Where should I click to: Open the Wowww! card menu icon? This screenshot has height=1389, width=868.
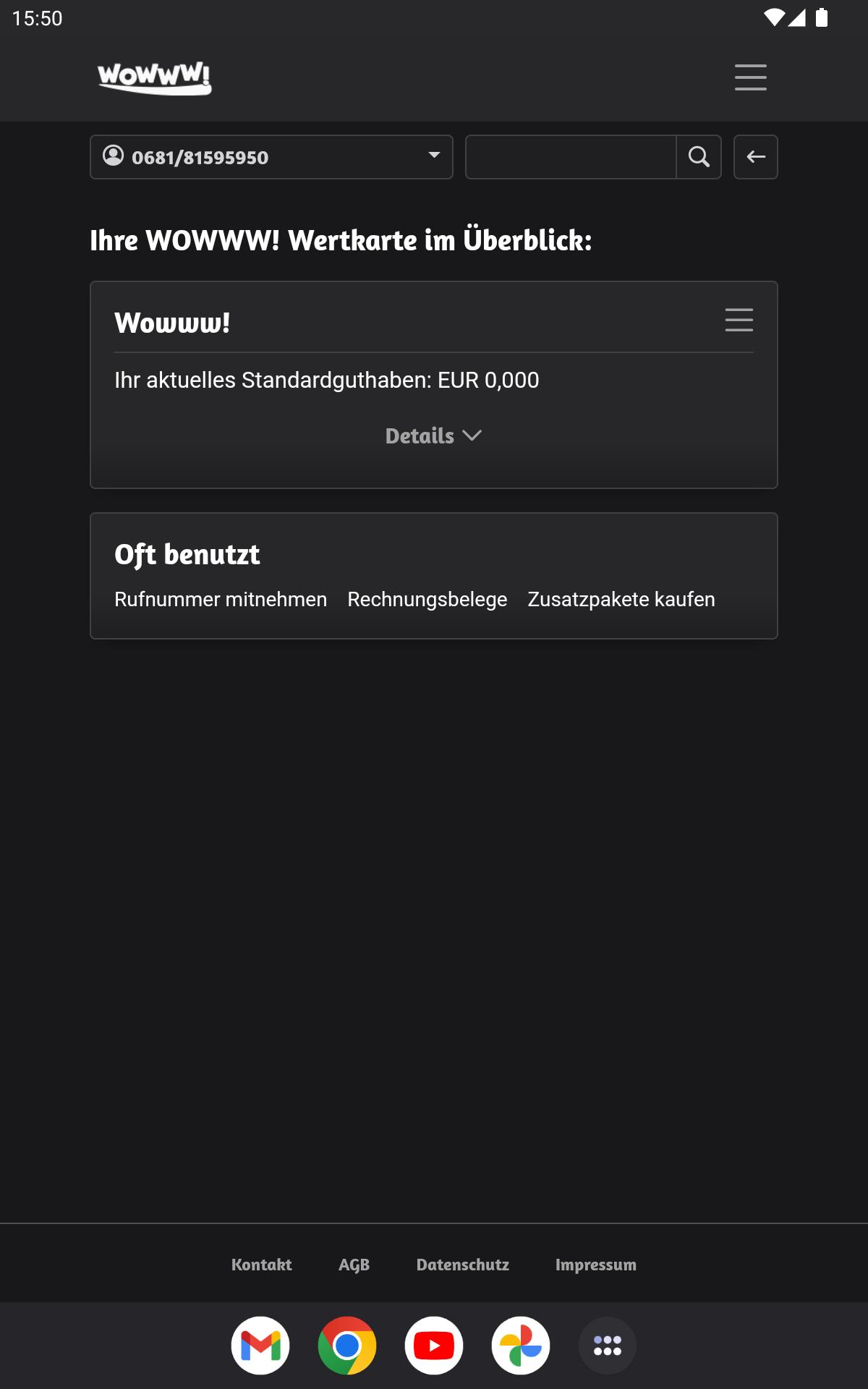739,320
